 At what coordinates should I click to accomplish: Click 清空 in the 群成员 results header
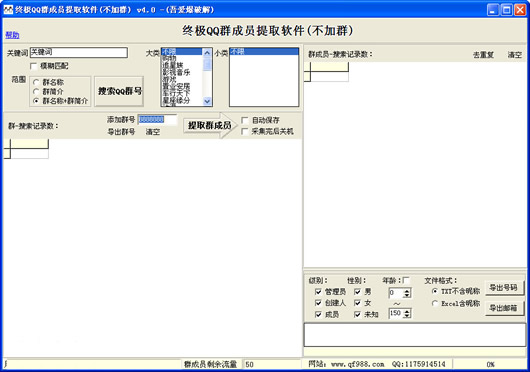tap(515, 55)
